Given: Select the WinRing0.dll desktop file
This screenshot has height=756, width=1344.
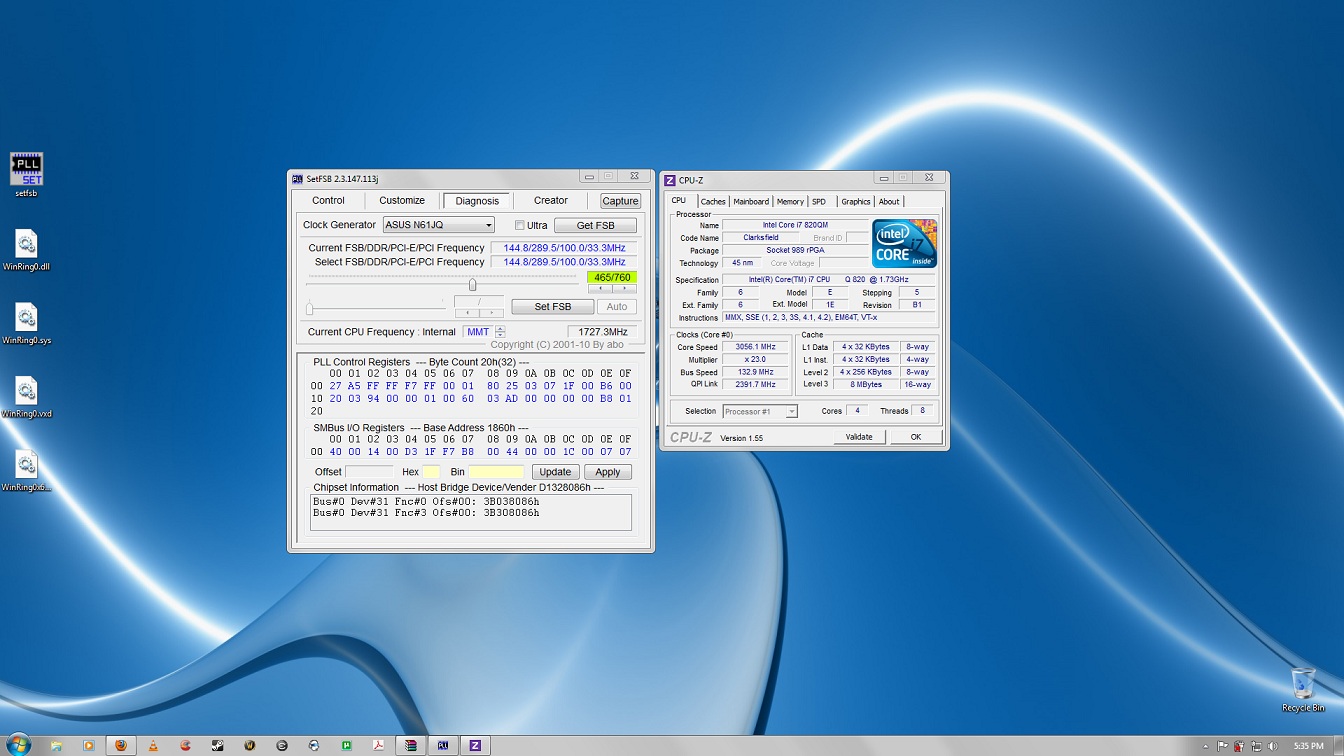Looking at the screenshot, I should pyautogui.click(x=27, y=251).
